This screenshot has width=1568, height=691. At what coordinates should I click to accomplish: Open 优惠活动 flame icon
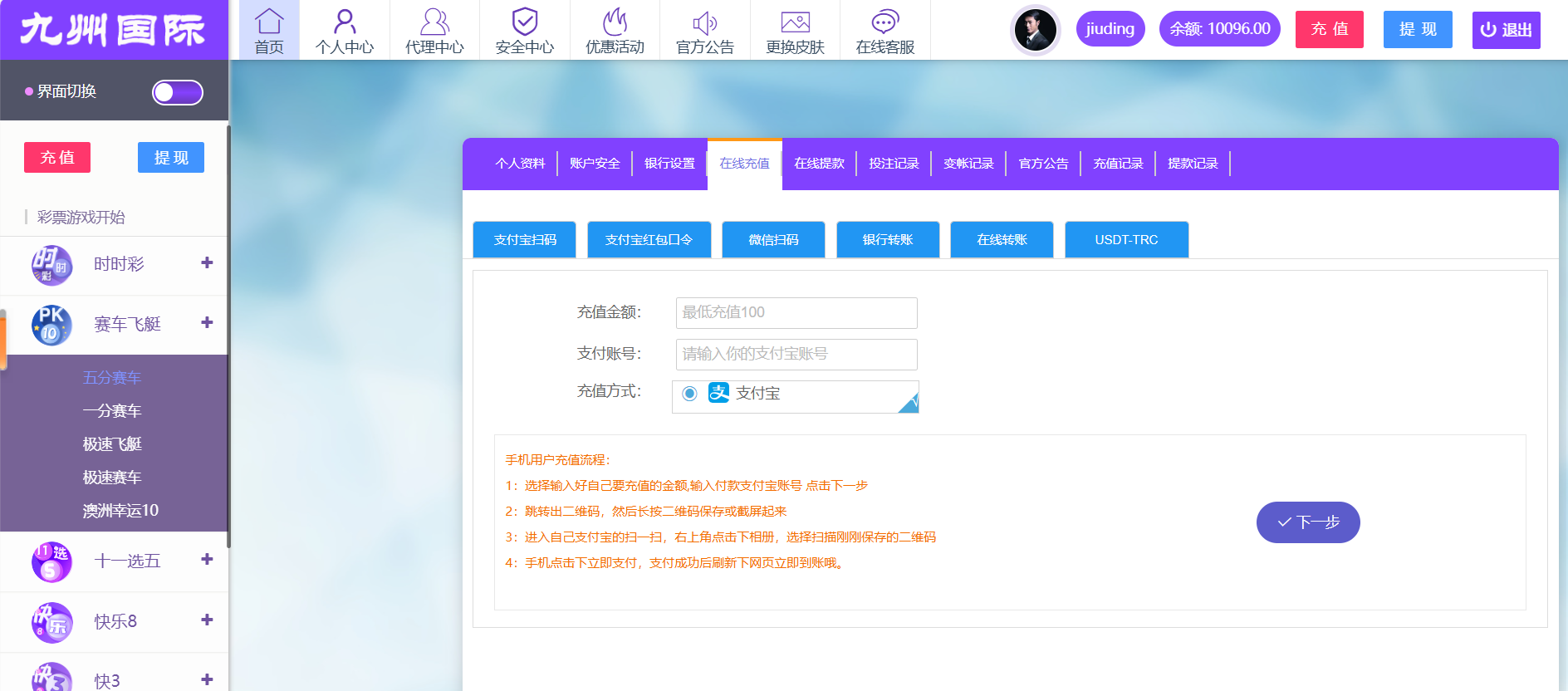(x=615, y=21)
